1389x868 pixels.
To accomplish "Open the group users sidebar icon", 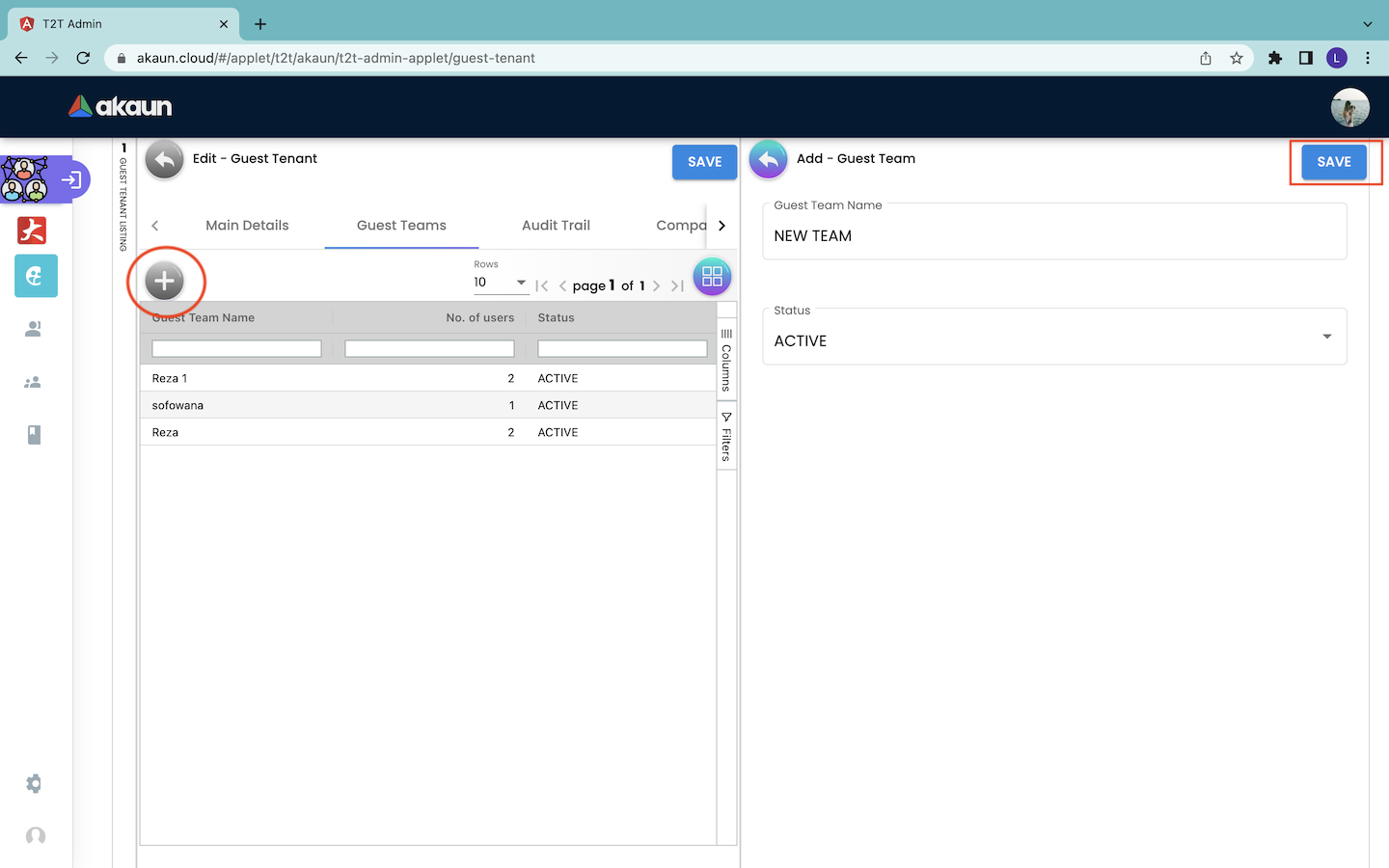I will point(33,383).
